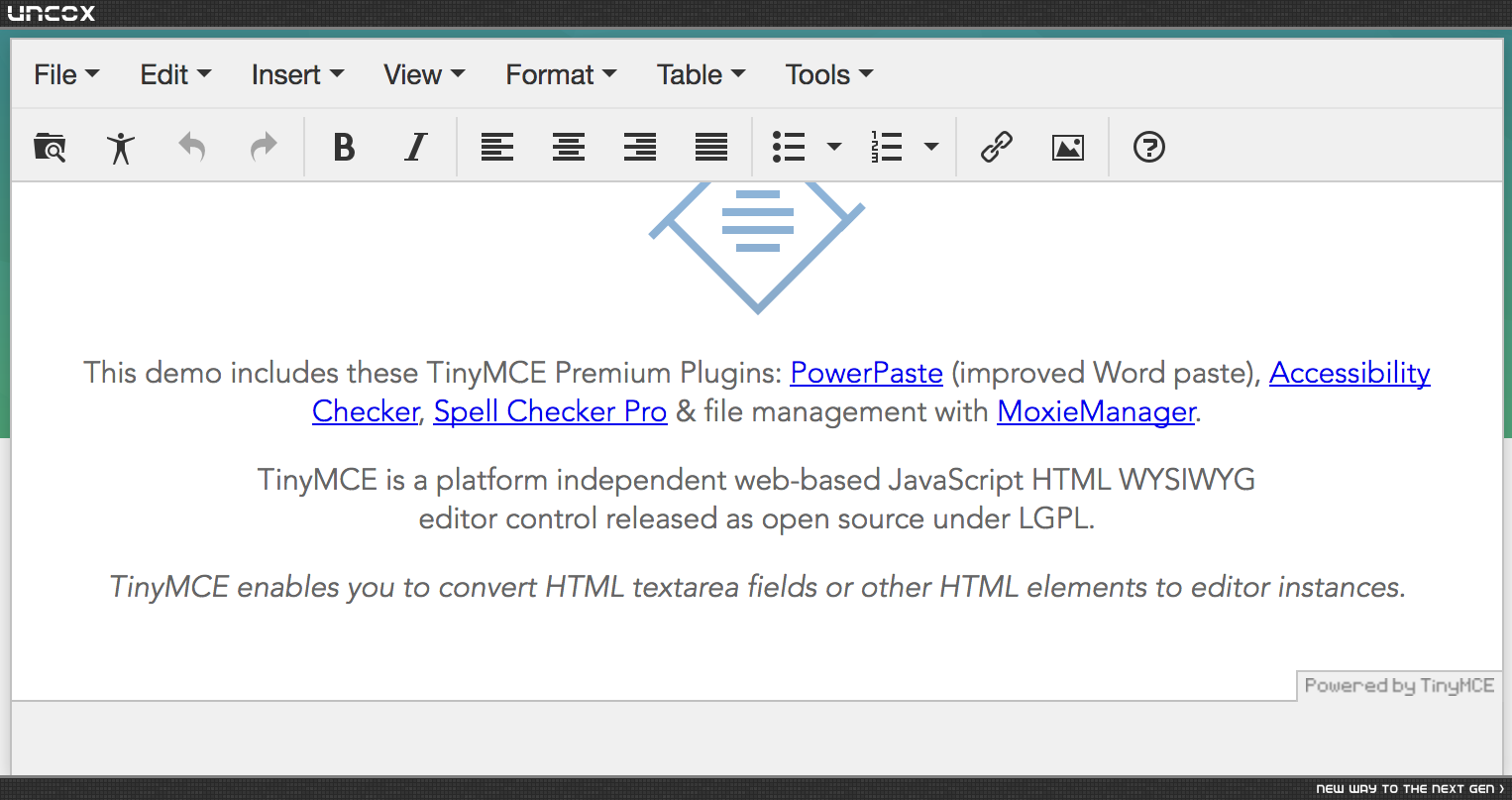
Task: Open the File menu
Action: click(x=66, y=74)
